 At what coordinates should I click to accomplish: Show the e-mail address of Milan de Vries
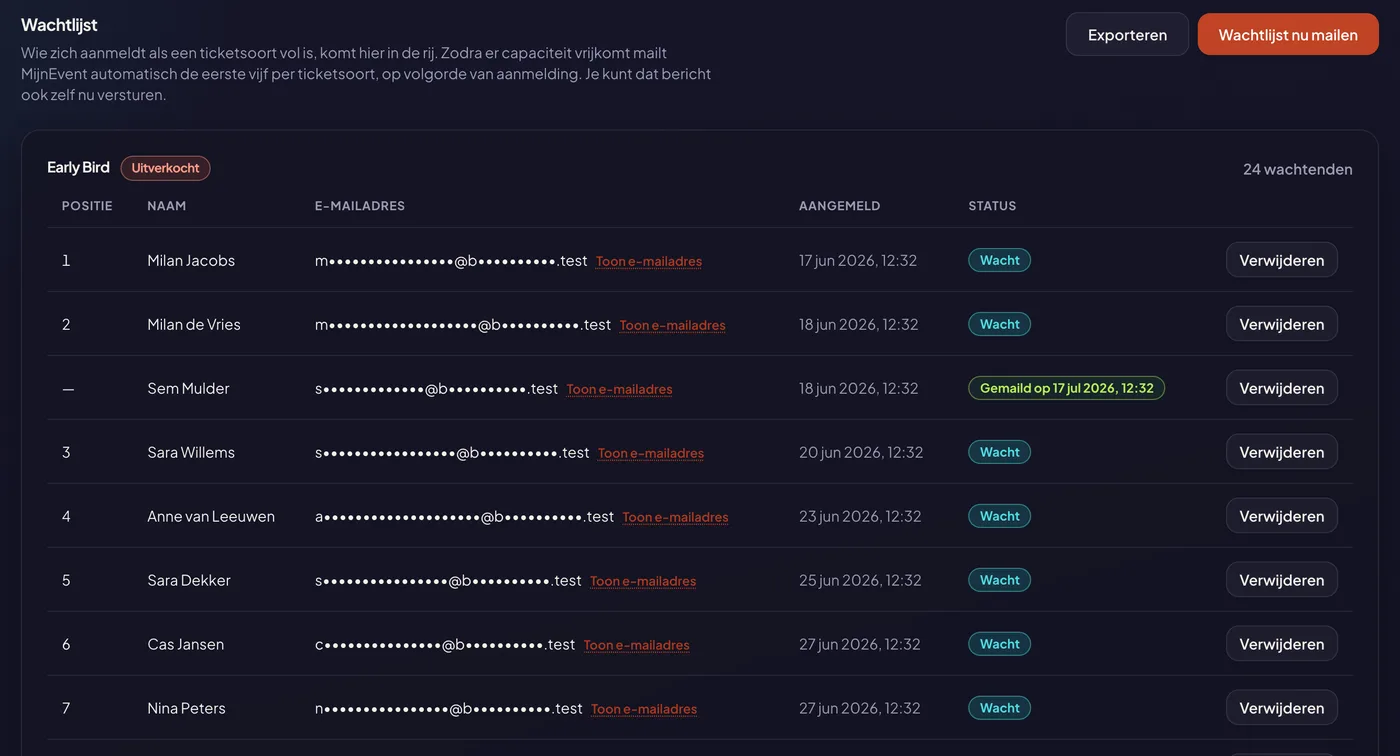(673, 325)
